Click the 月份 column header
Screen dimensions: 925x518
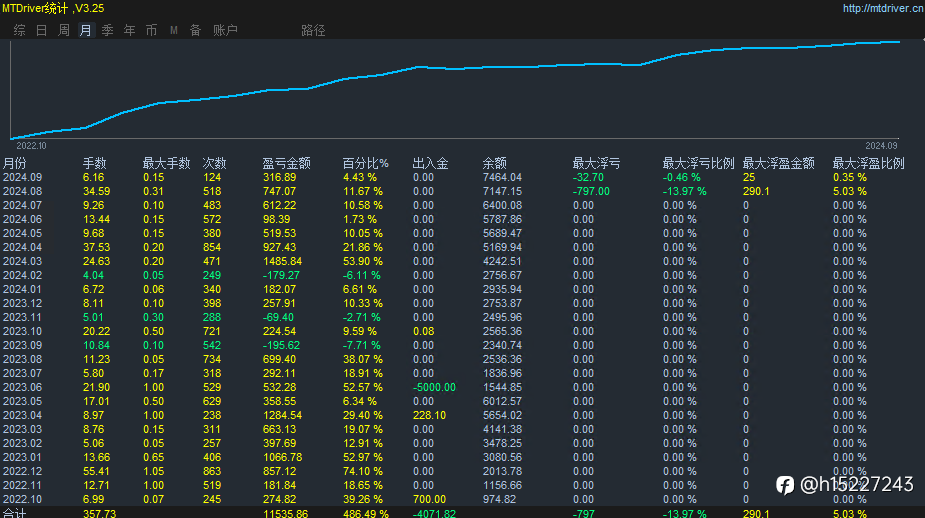(15, 163)
